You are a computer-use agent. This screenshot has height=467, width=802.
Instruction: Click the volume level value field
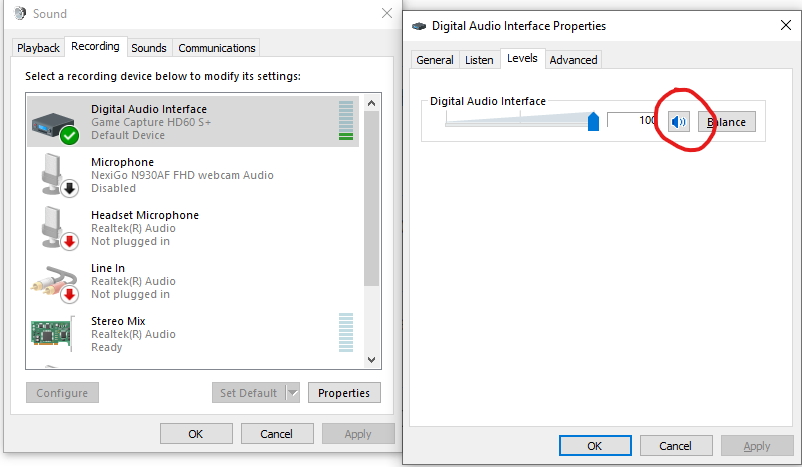pyautogui.click(x=632, y=120)
